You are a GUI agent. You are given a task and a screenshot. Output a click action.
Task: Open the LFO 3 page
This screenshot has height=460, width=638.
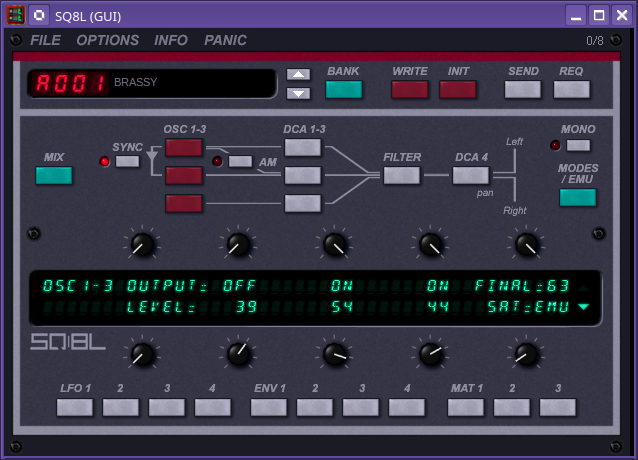click(x=167, y=408)
